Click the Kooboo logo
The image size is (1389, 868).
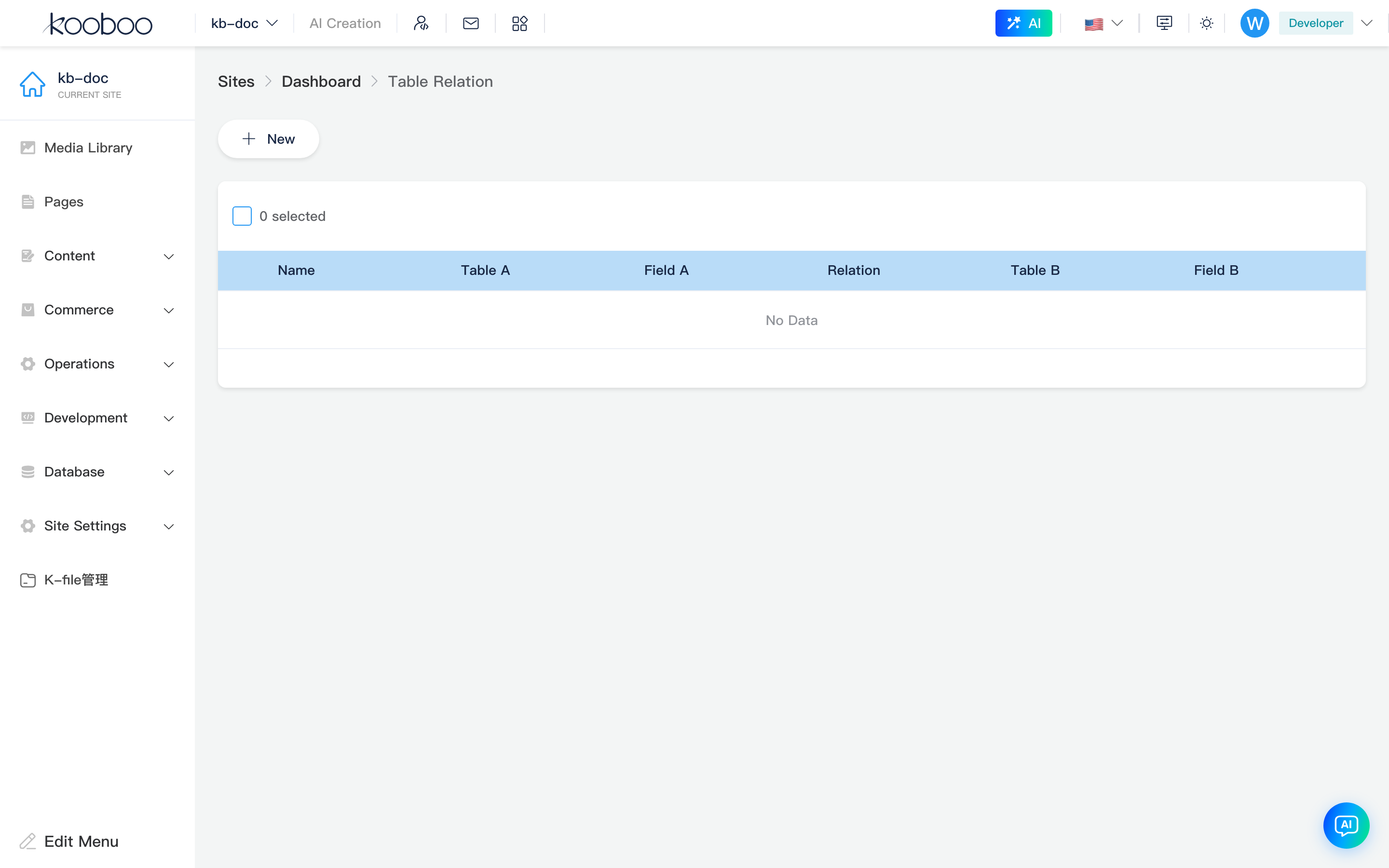click(98, 24)
